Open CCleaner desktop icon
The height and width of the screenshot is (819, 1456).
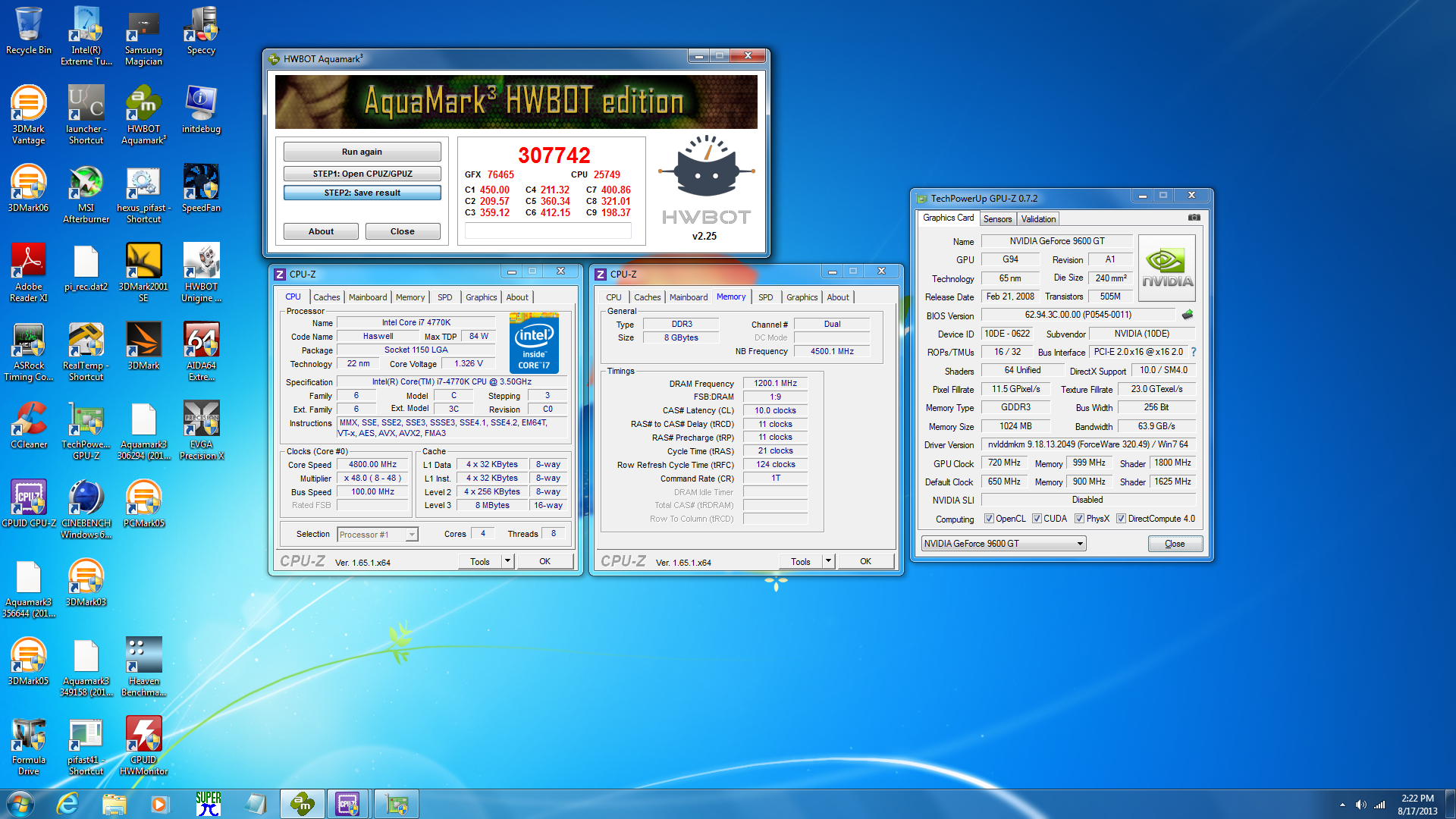[29, 425]
